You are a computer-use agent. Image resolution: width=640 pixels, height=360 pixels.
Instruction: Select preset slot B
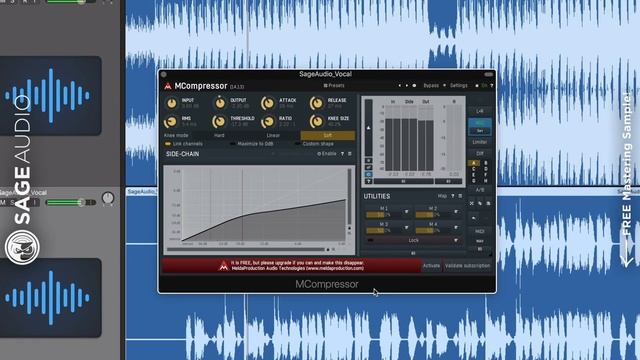coord(486,163)
